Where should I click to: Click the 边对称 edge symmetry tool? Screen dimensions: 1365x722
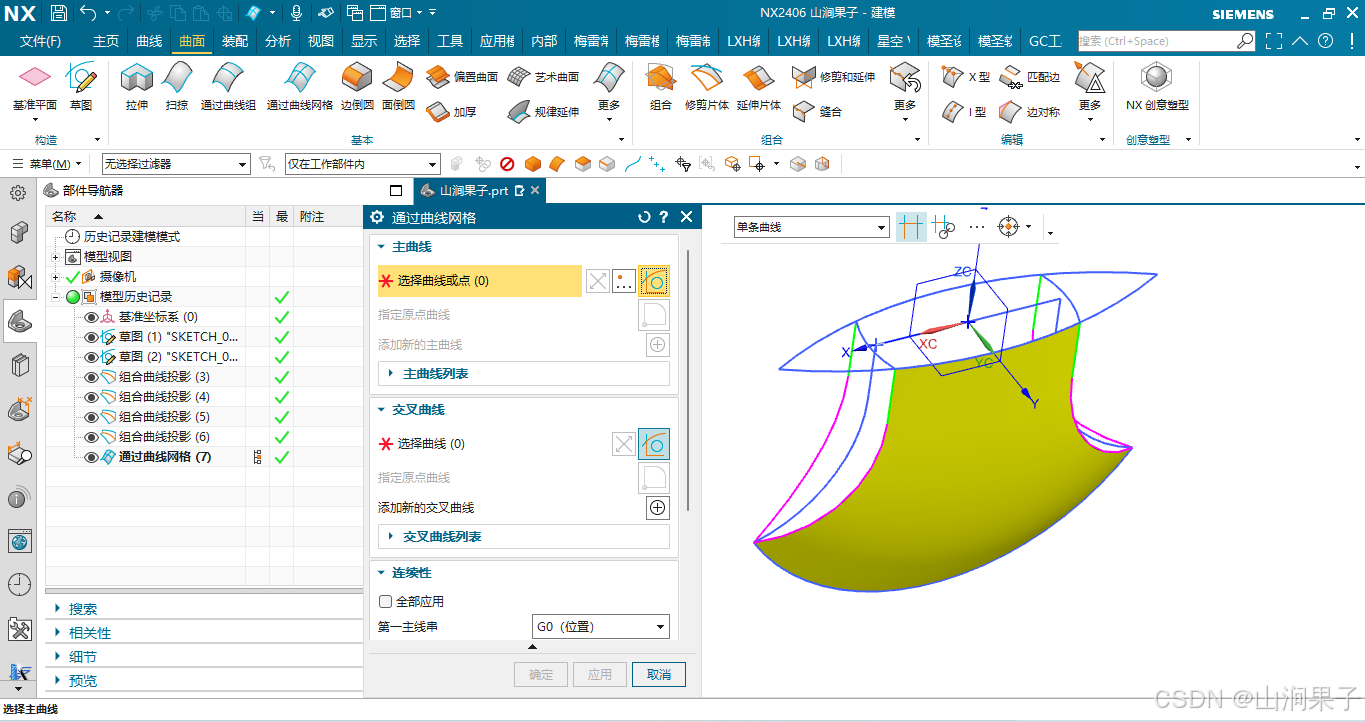point(1029,112)
